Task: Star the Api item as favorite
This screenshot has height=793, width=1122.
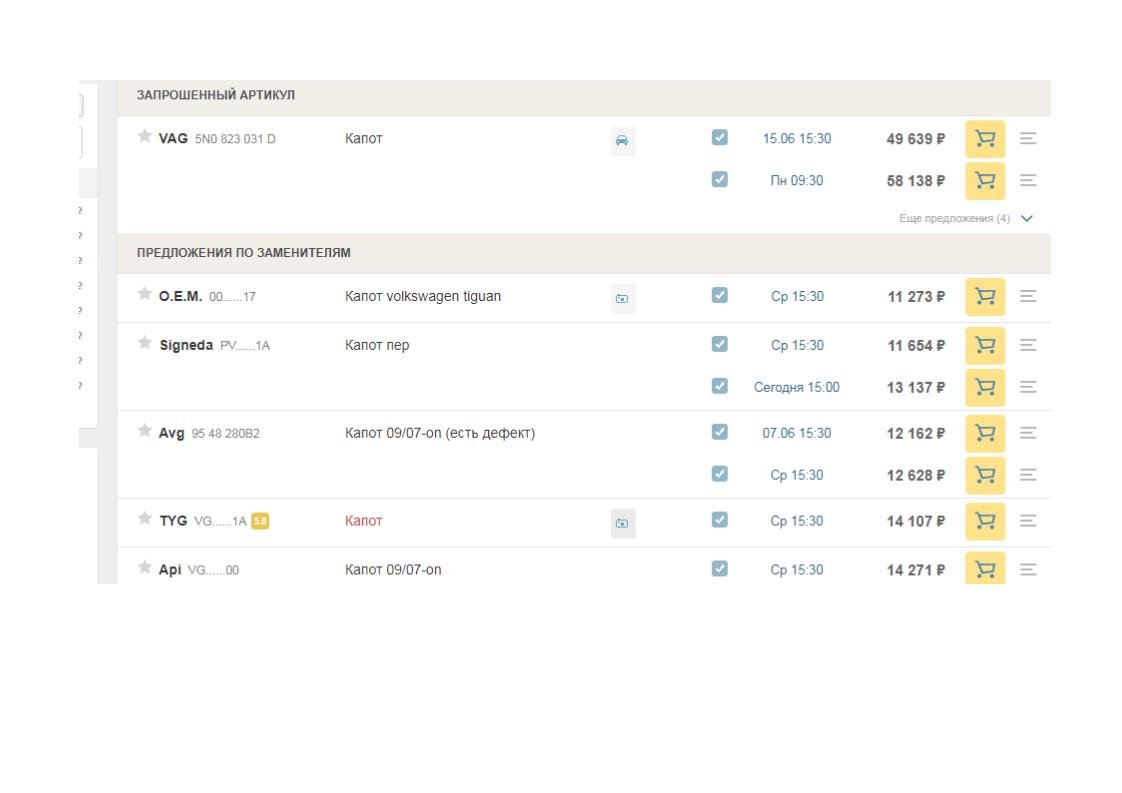Action: [145, 568]
